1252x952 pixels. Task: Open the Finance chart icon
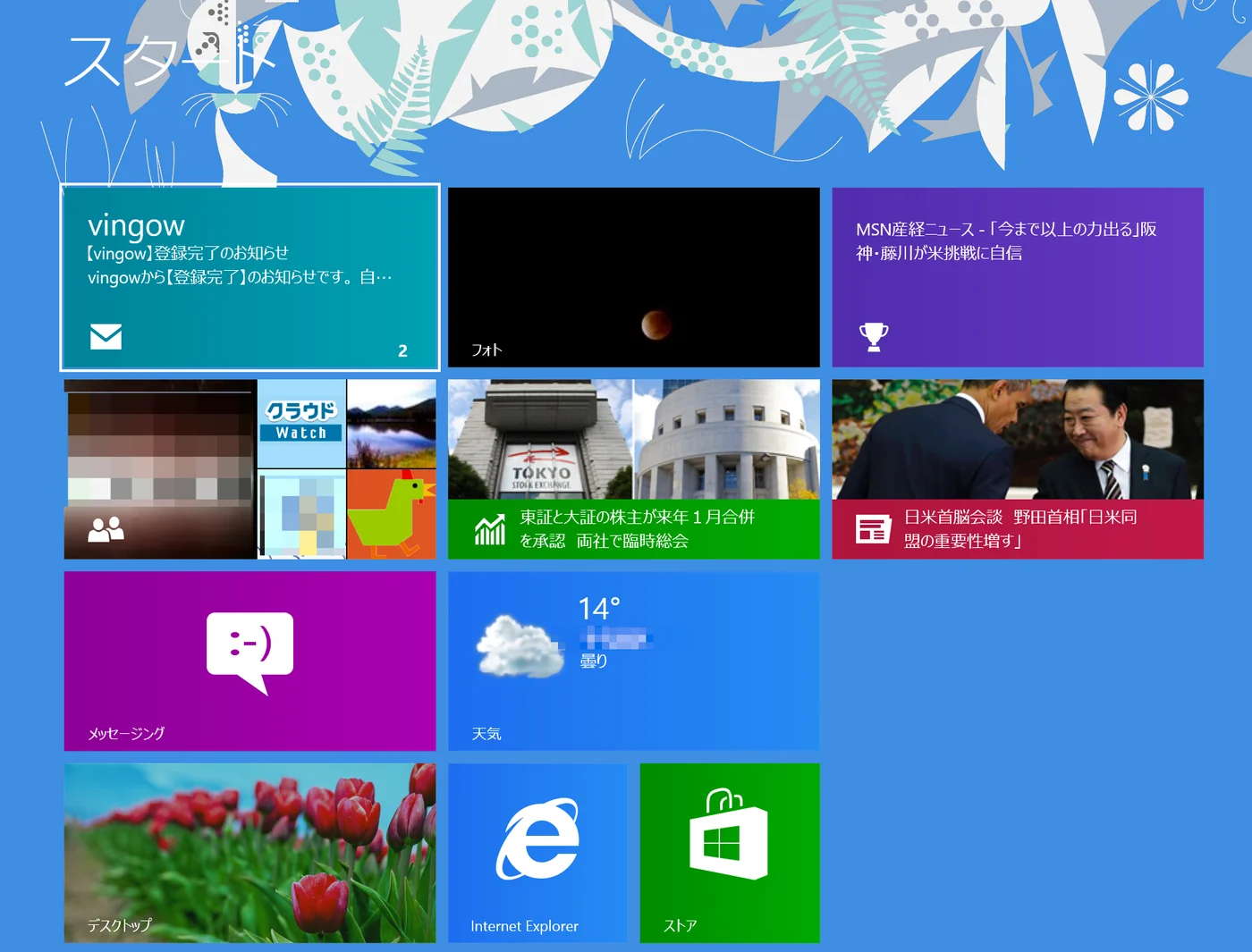(x=490, y=529)
